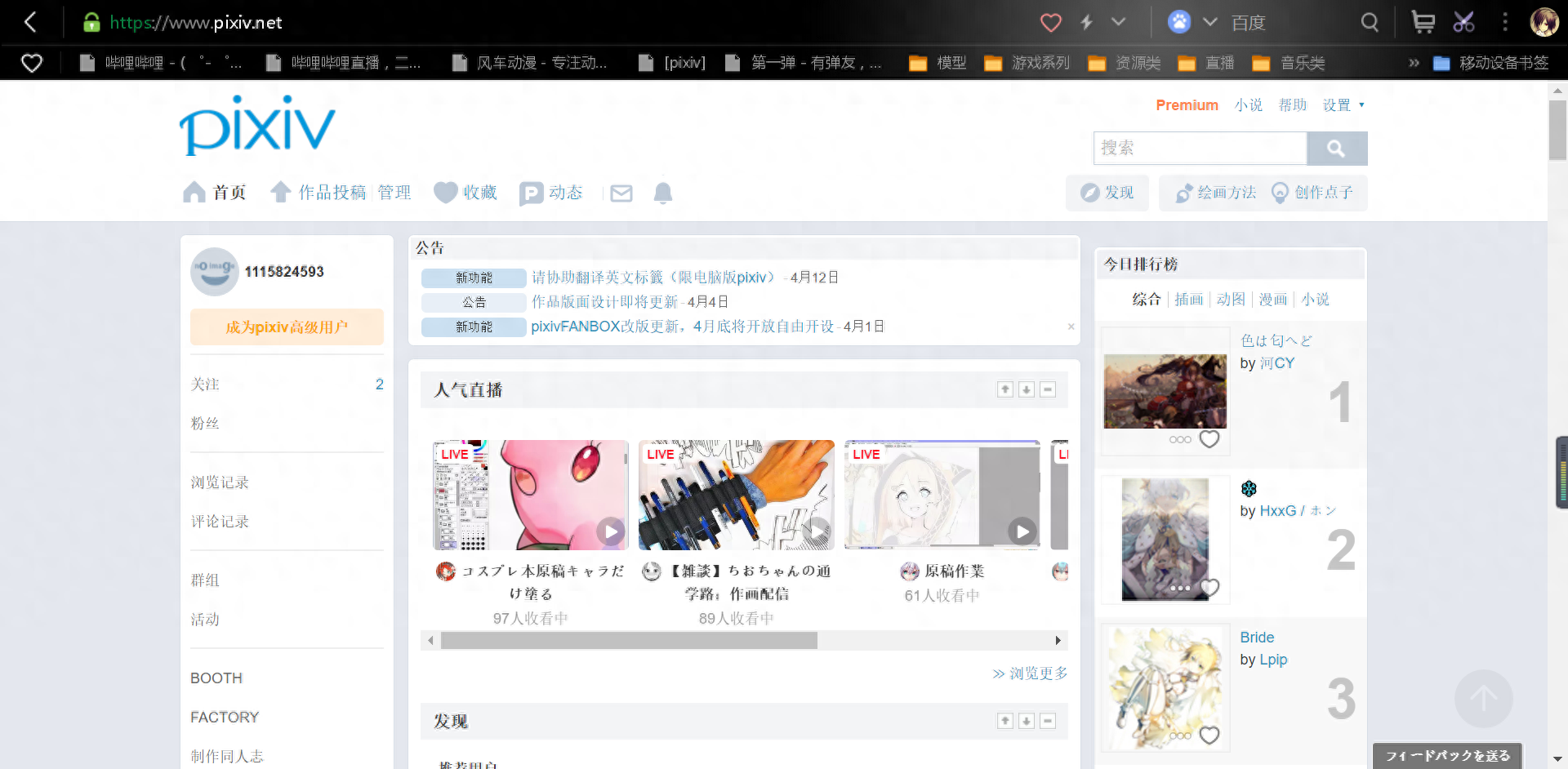Click the live streams horizontal scrollbar
This screenshot has height=769, width=1568.
[x=629, y=641]
